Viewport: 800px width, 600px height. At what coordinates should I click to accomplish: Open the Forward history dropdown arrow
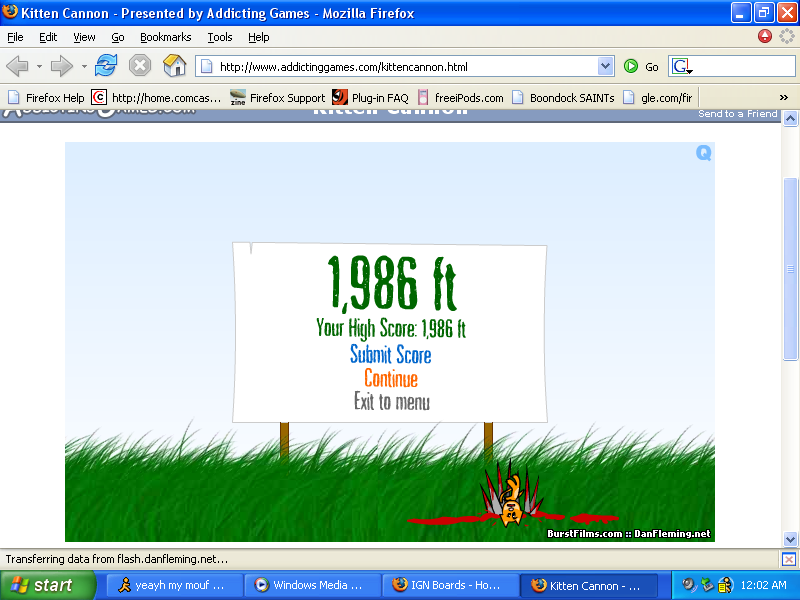84,66
